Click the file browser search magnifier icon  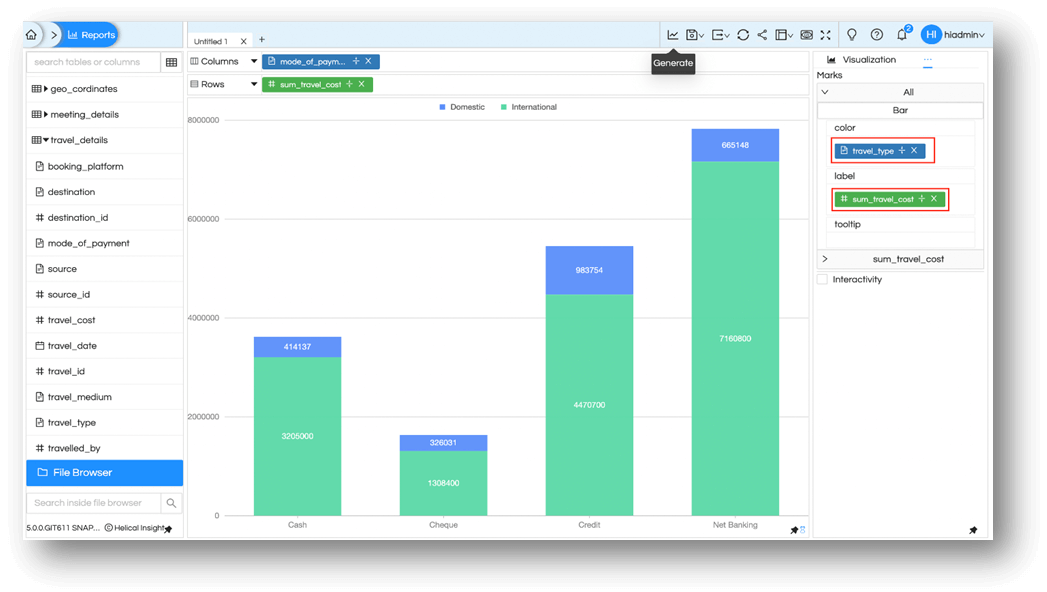click(x=171, y=503)
